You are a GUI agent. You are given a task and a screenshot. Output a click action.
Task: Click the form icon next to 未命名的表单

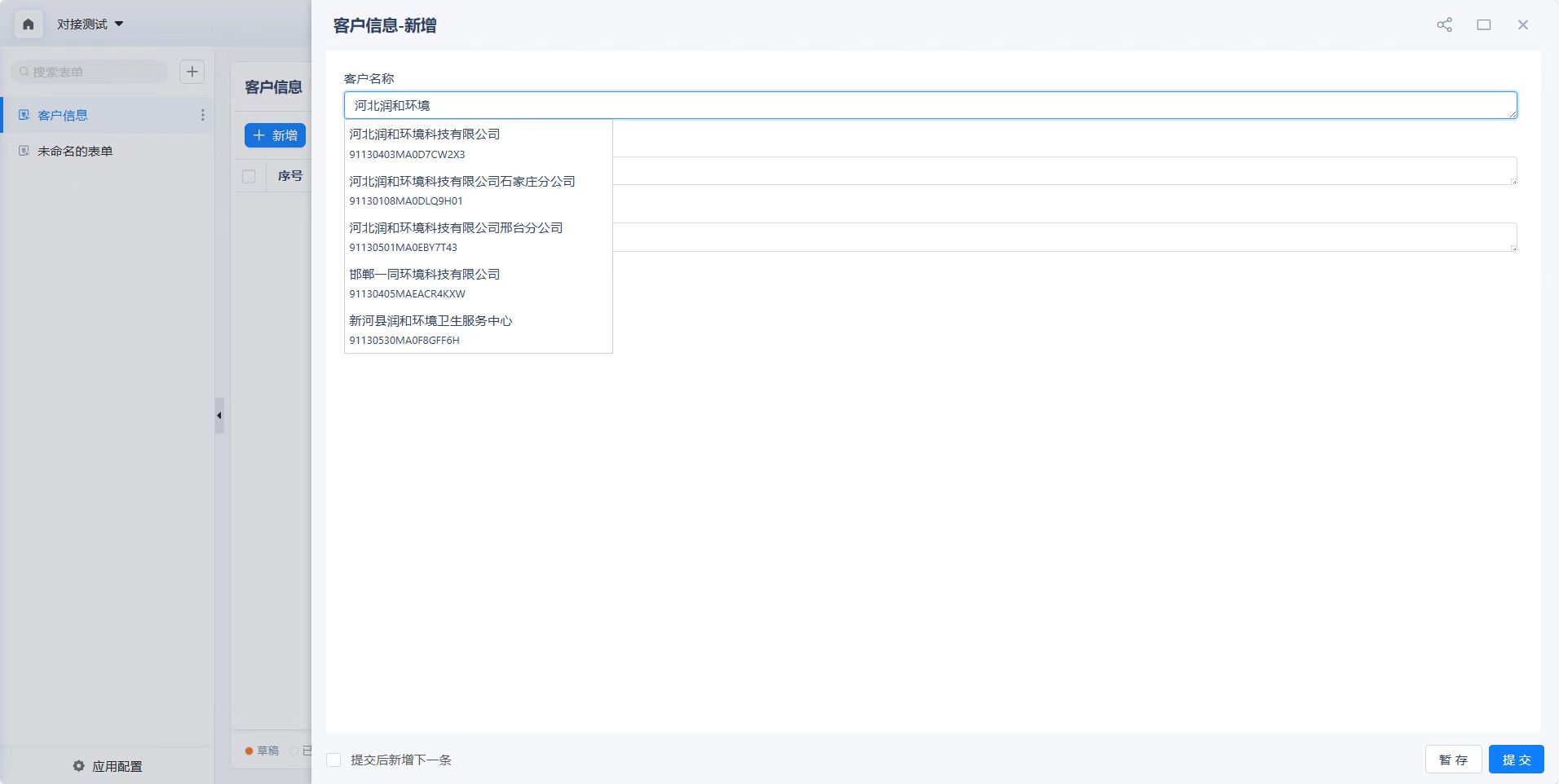coord(24,151)
